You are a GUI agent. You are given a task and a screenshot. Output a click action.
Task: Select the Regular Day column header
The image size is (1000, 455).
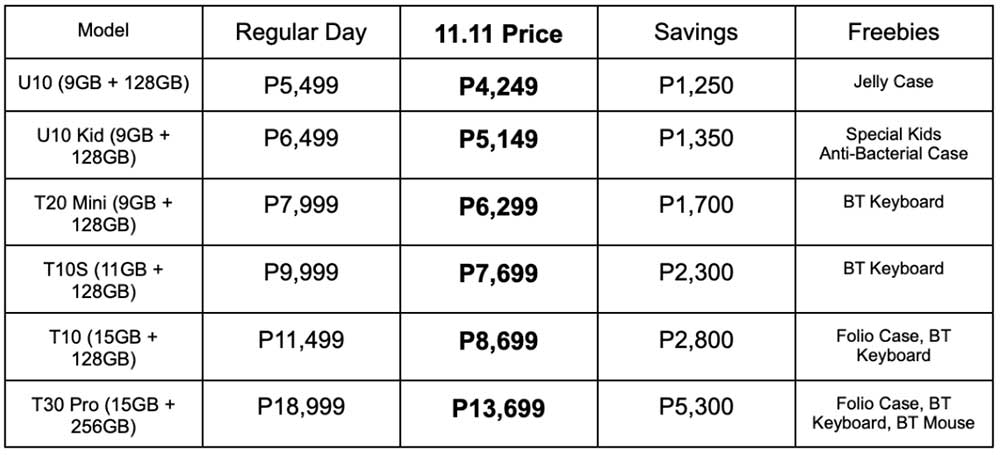click(x=301, y=33)
